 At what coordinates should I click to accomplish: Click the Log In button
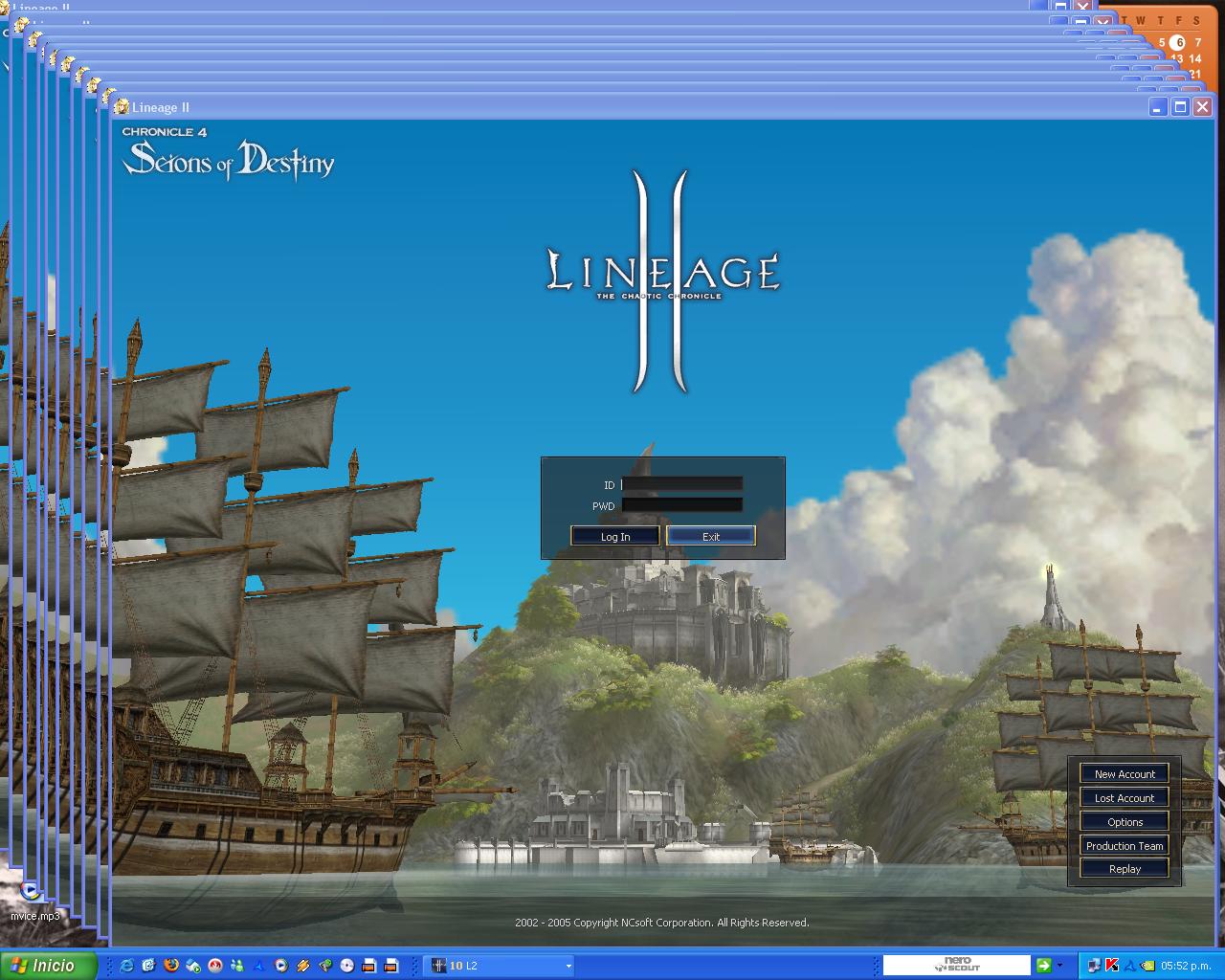615,536
